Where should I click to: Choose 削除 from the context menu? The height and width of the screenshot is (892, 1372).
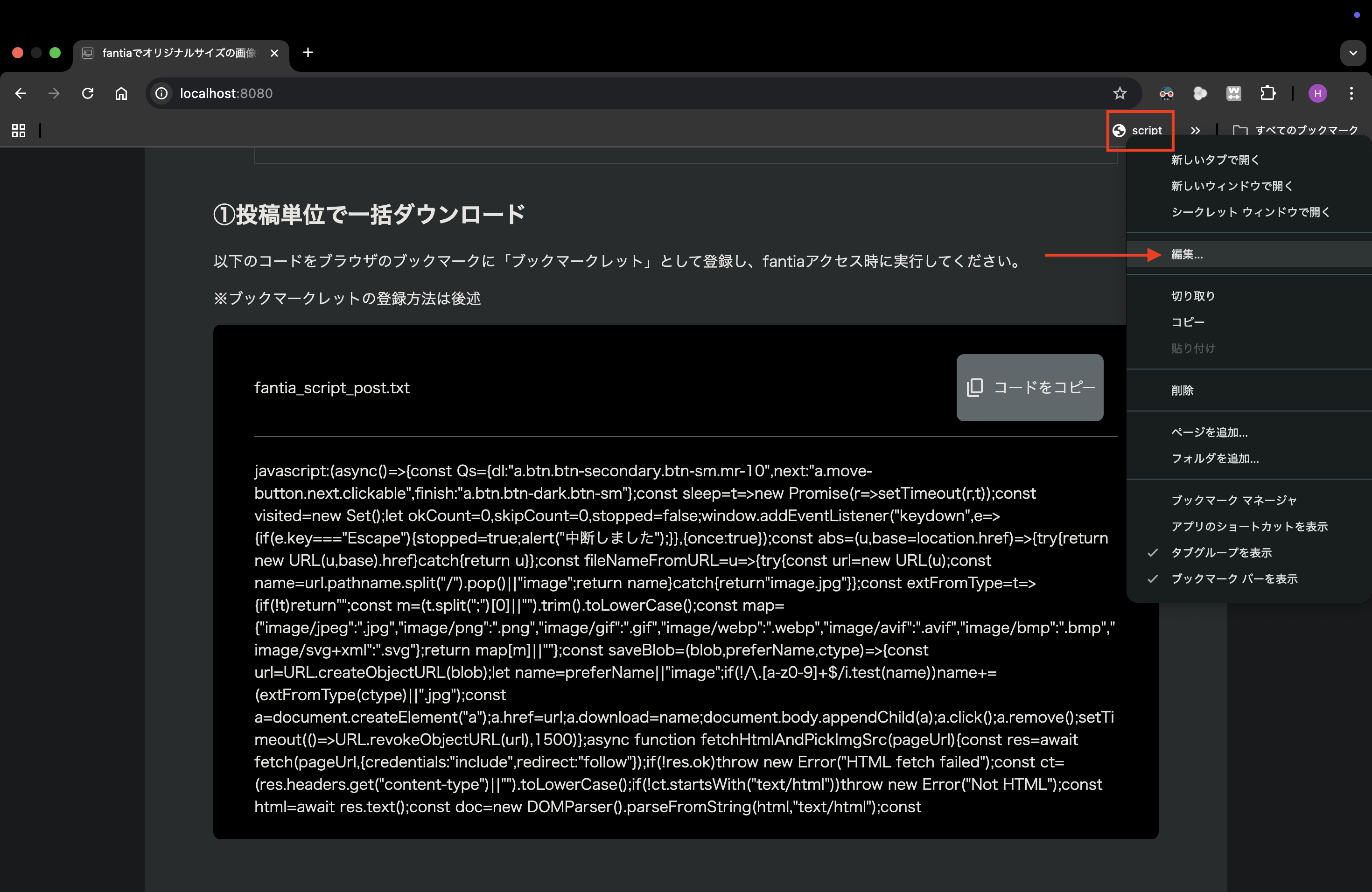(x=1183, y=390)
